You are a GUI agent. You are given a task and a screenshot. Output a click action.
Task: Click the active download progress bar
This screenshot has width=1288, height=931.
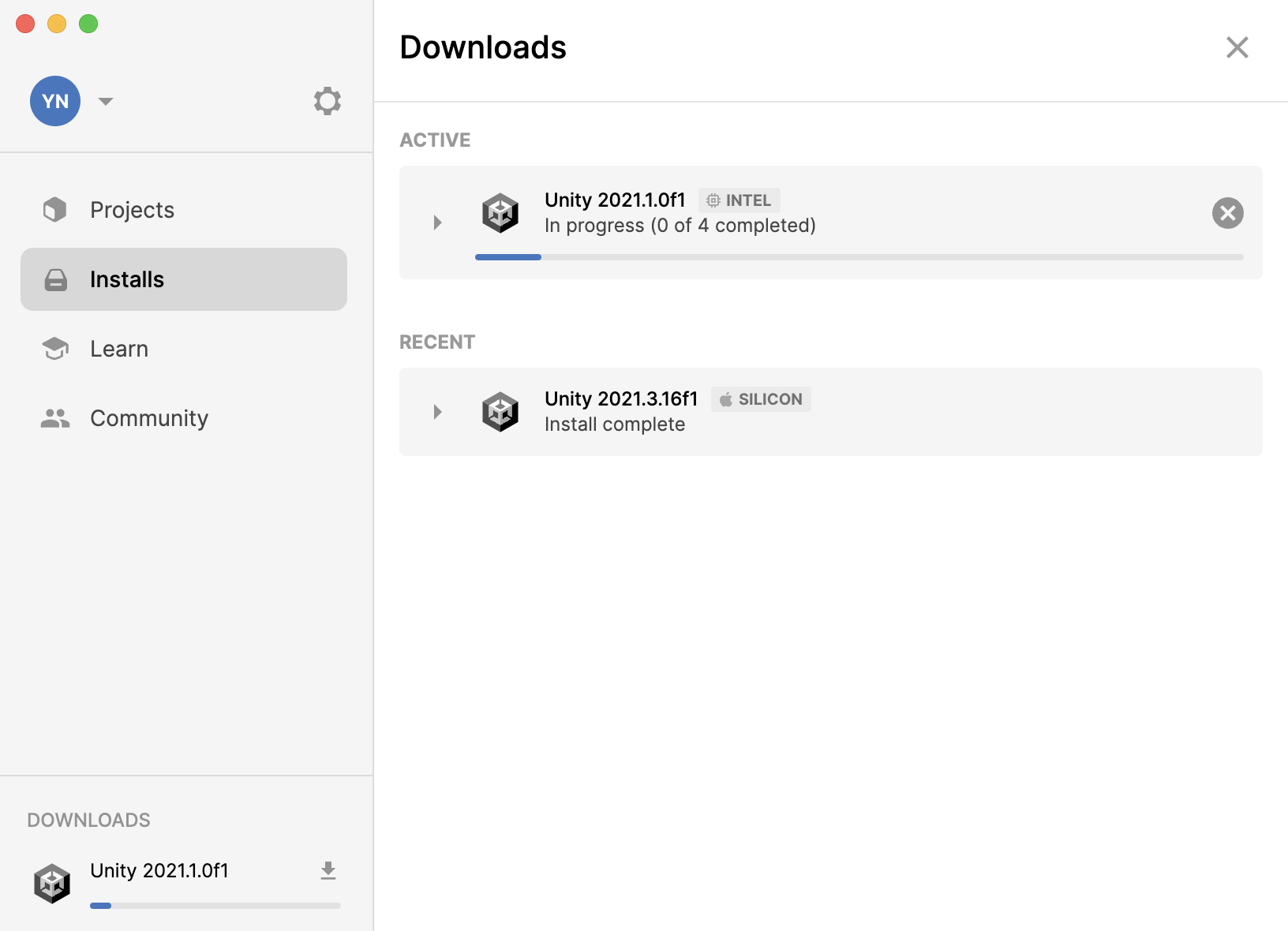point(859,257)
